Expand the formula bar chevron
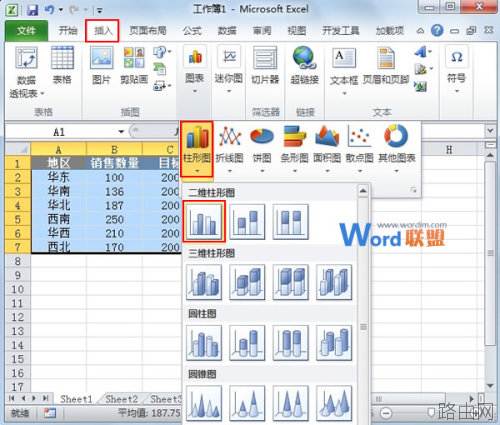The image size is (500, 425). click(490, 131)
